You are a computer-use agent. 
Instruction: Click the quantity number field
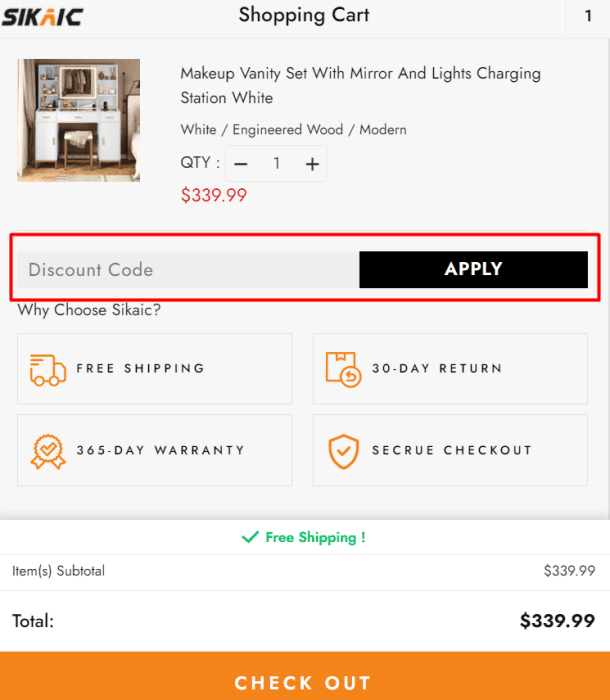(x=277, y=164)
